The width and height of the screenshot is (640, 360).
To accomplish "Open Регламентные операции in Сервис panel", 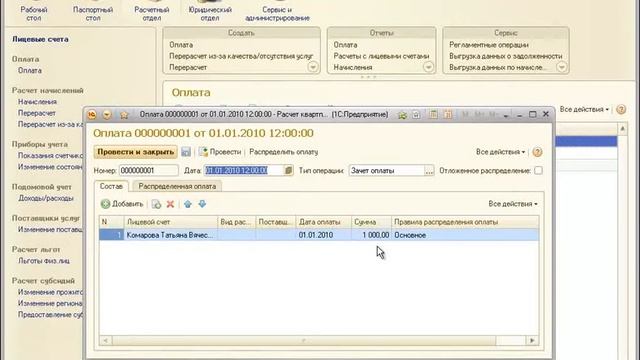I will click(x=489, y=45).
